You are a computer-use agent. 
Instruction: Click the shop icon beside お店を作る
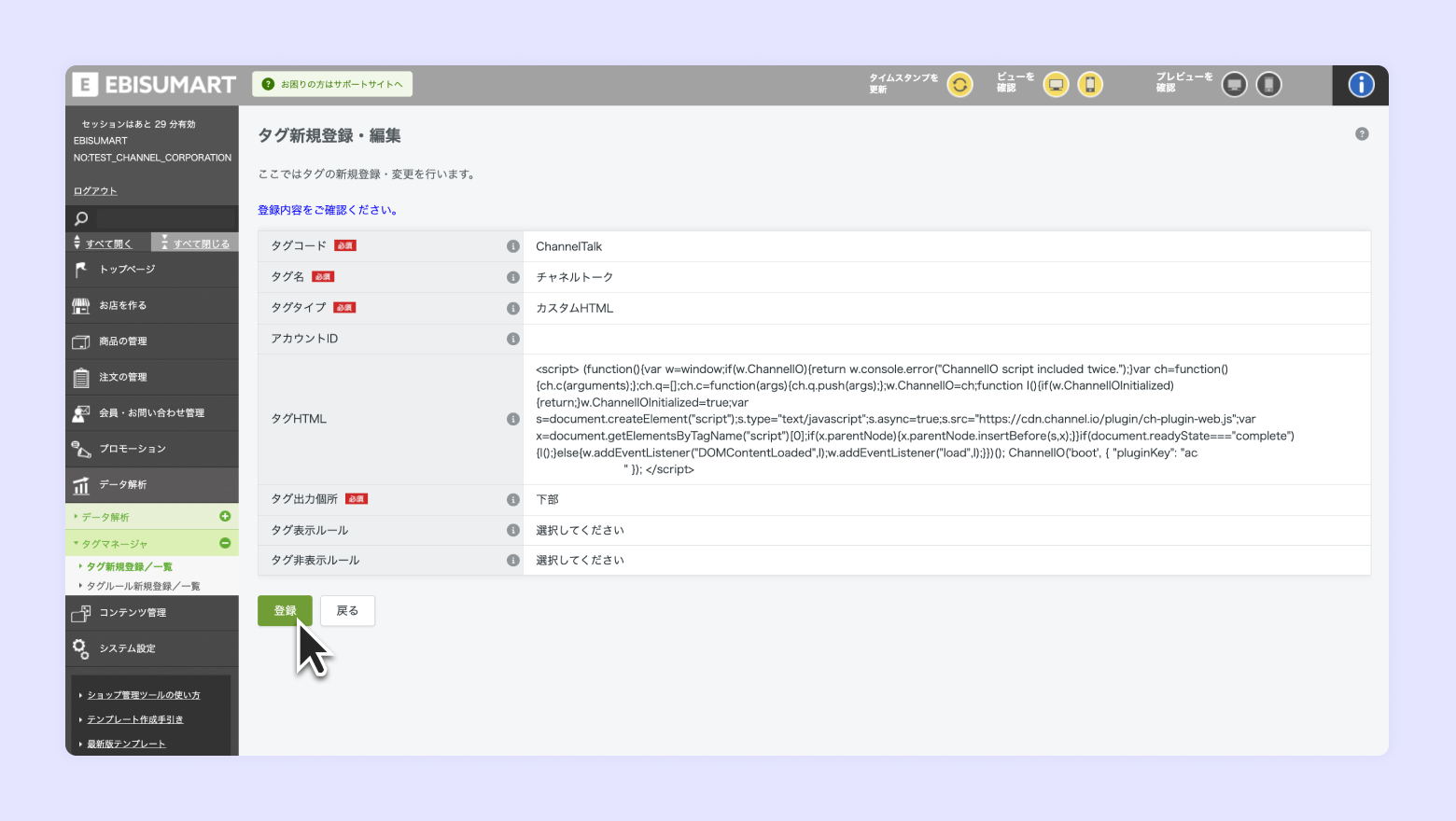81,305
